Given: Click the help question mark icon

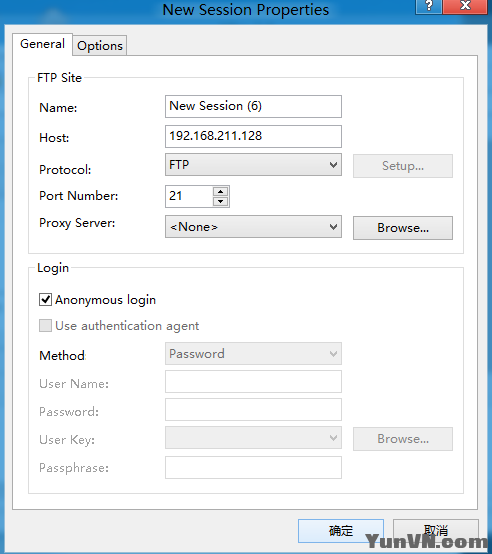Looking at the screenshot, I should tap(429, 6).
